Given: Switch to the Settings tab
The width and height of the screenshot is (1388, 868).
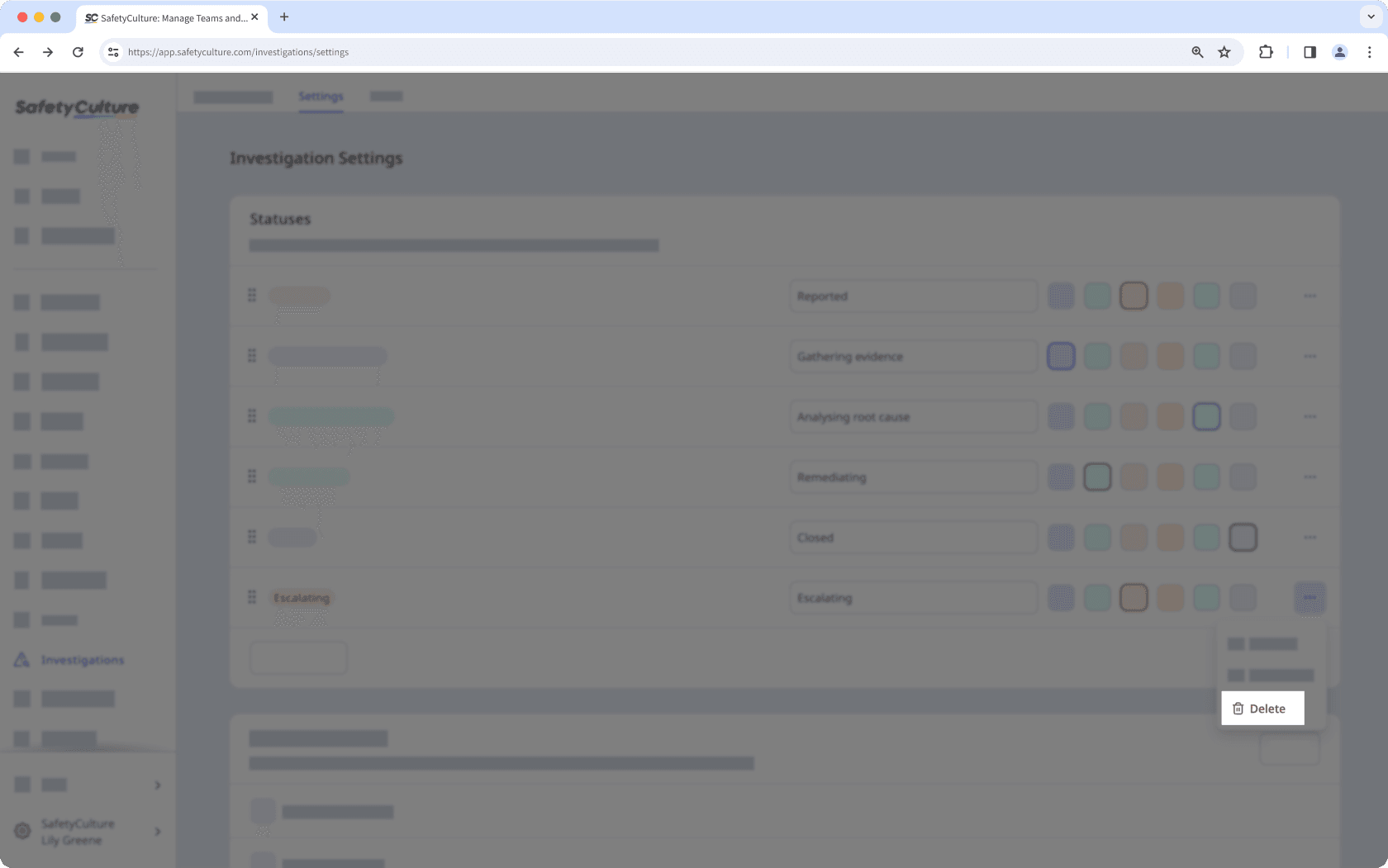Looking at the screenshot, I should tap(321, 96).
